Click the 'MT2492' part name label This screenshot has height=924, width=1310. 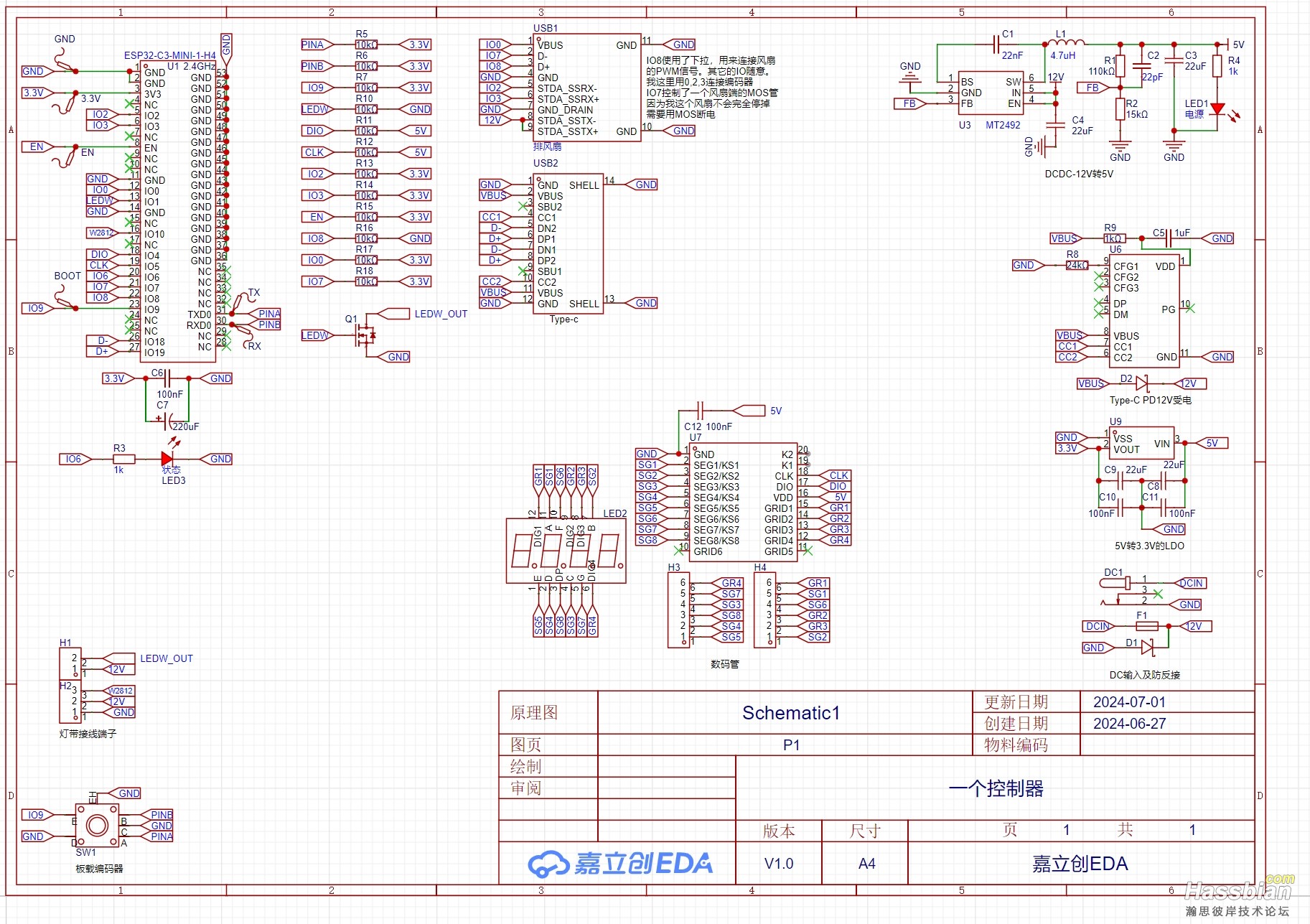pos(1003,125)
